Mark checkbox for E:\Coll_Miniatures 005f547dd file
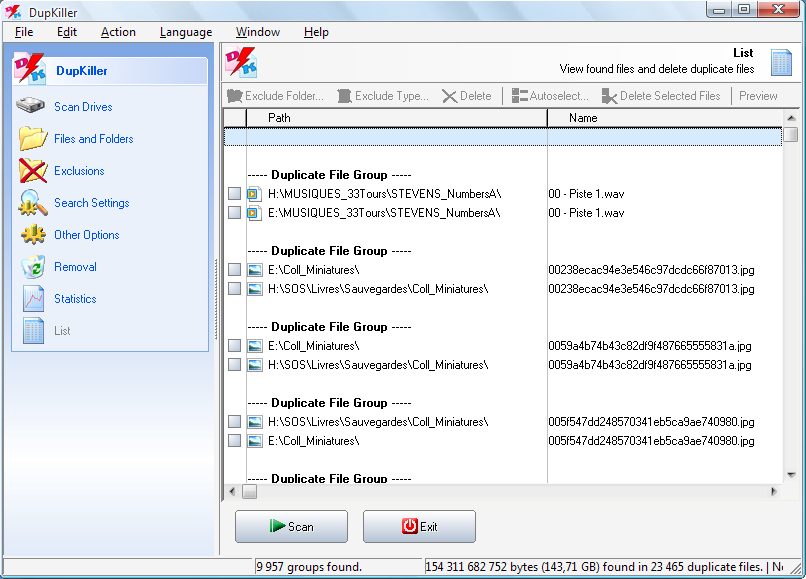Viewport: 806px width, 579px height. 234,441
